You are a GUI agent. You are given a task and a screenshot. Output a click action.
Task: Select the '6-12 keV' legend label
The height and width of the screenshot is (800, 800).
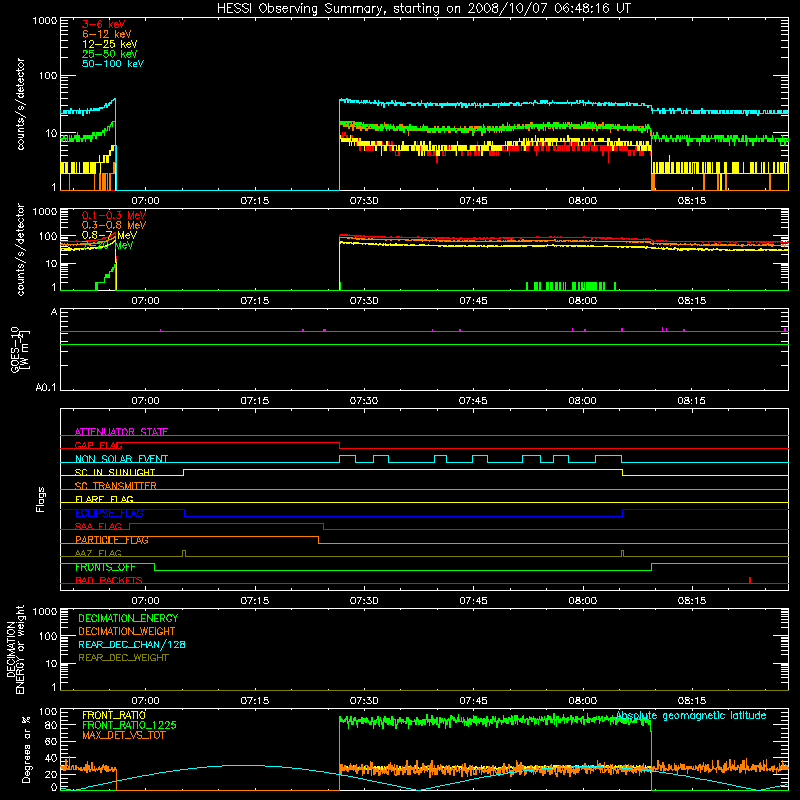point(107,34)
